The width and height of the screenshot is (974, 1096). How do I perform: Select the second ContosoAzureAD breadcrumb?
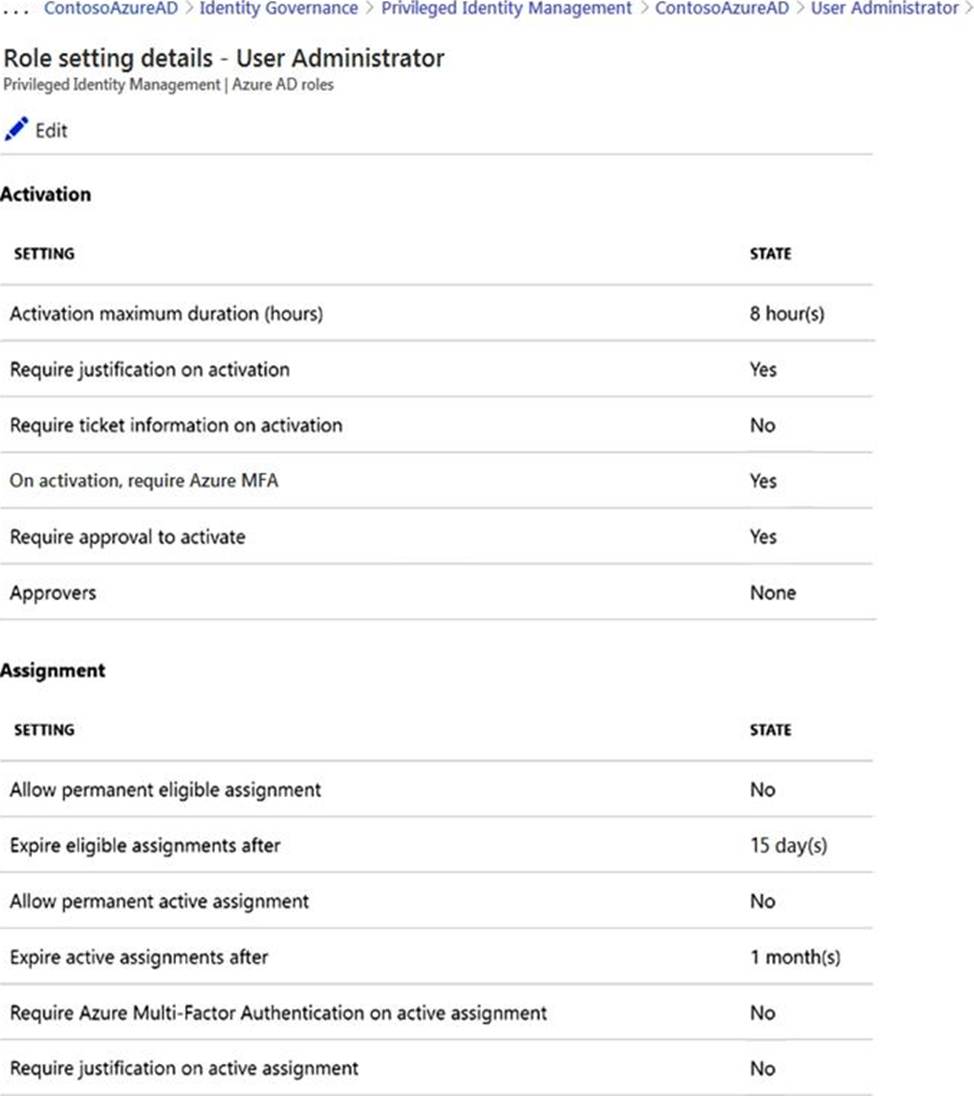[x=721, y=8]
